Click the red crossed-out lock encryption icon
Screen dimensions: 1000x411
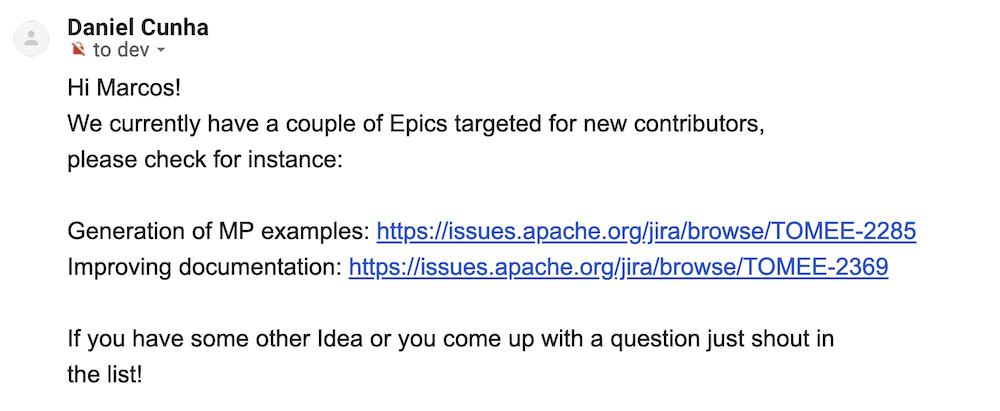click(78, 50)
